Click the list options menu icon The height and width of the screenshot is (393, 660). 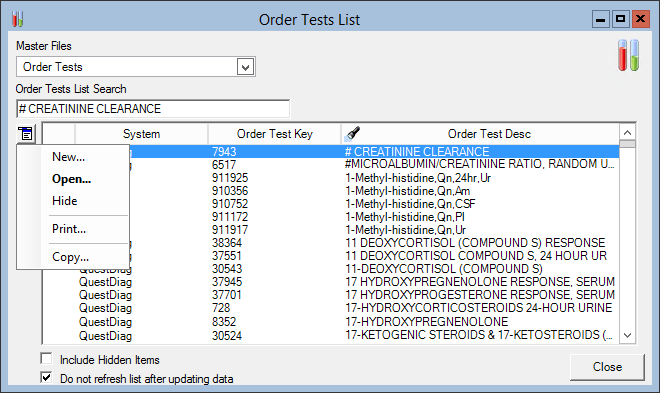pyautogui.click(x=26, y=134)
